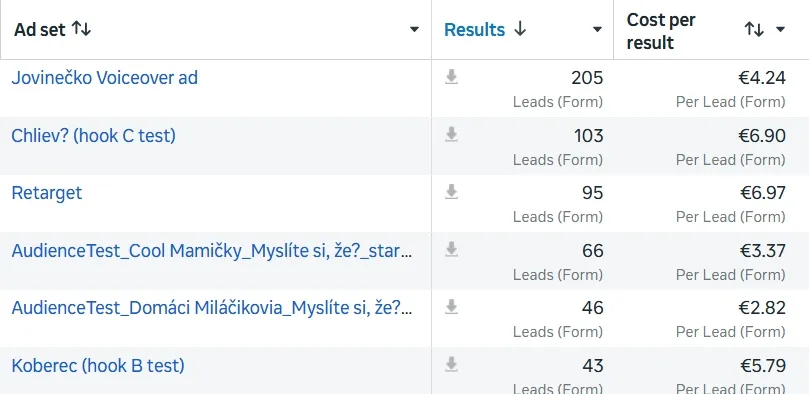Click download icon in Chliev? (hook C test) row
809x394 pixels.
coord(451,135)
